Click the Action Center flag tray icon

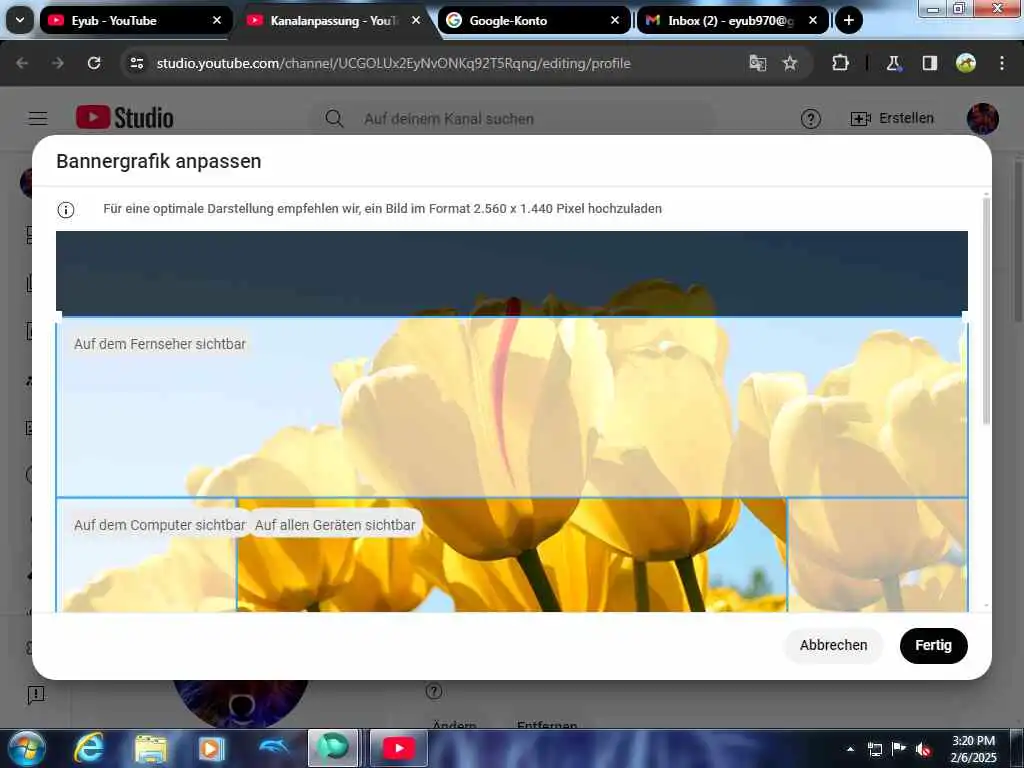click(x=899, y=749)
